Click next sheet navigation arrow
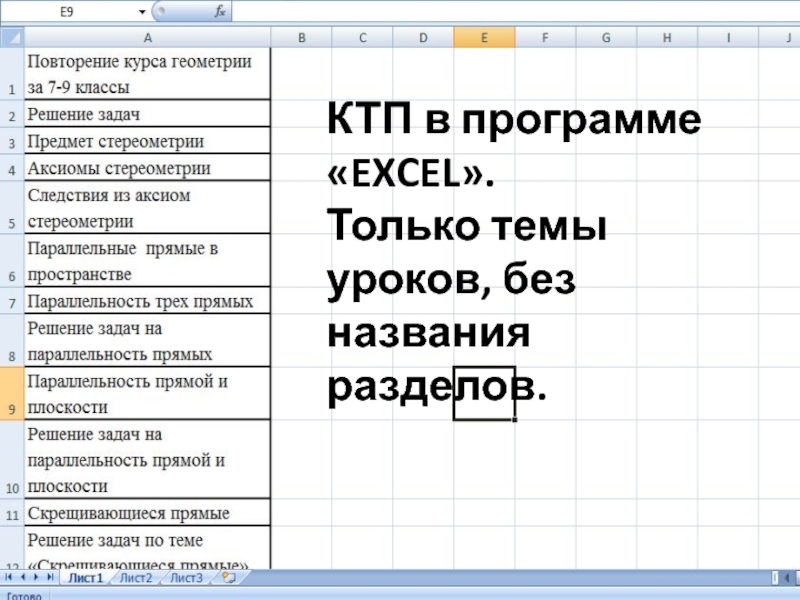The width and height of the screenshot is (800, 600). [37, 578]
